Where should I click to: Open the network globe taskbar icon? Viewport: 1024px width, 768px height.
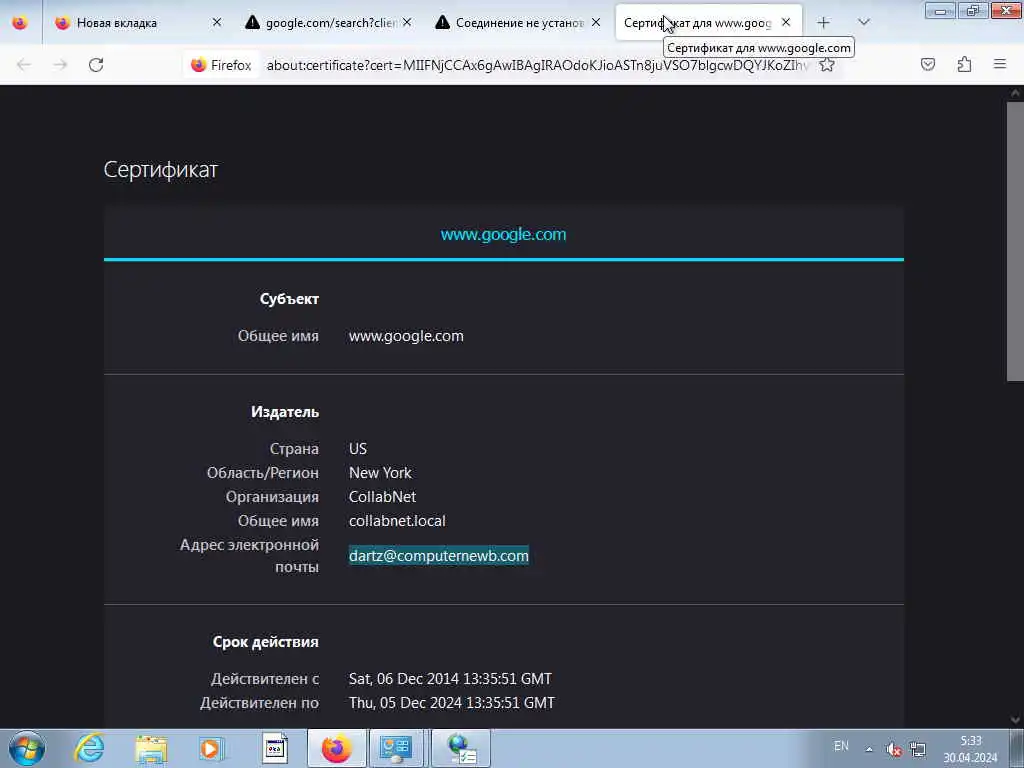[461, 748]
